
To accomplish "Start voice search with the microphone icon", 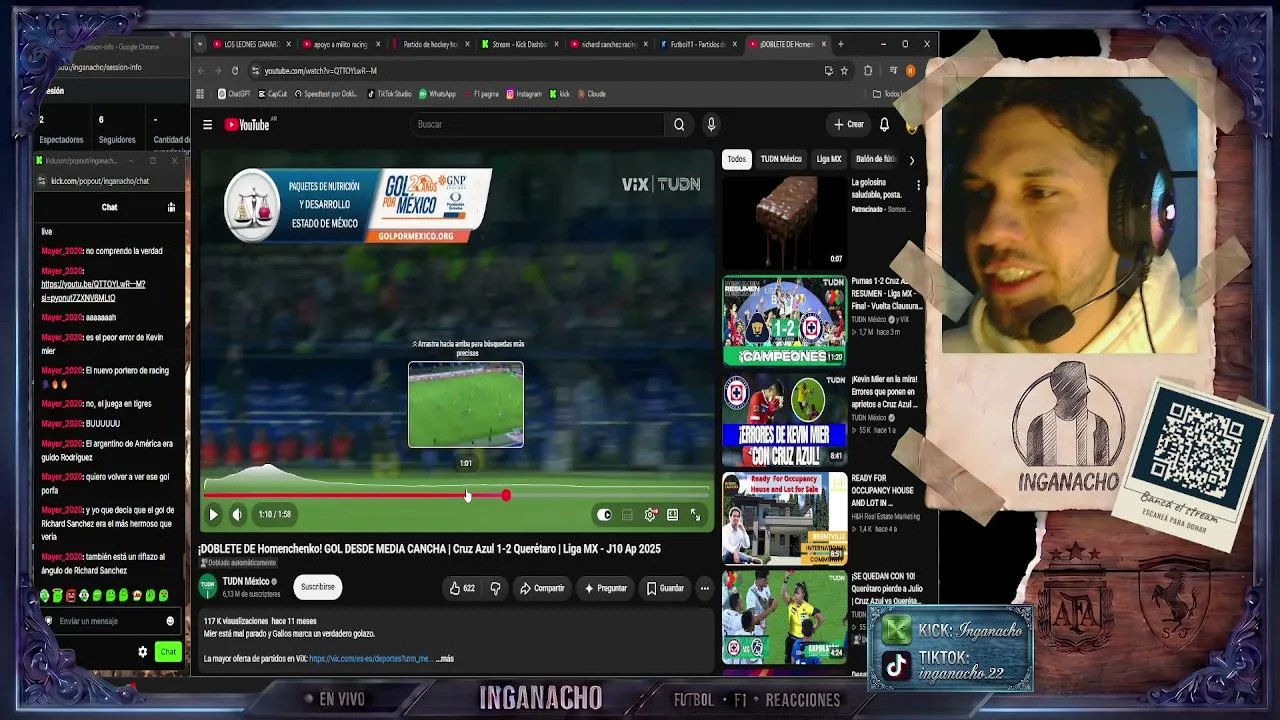I will tap(711, 125).
